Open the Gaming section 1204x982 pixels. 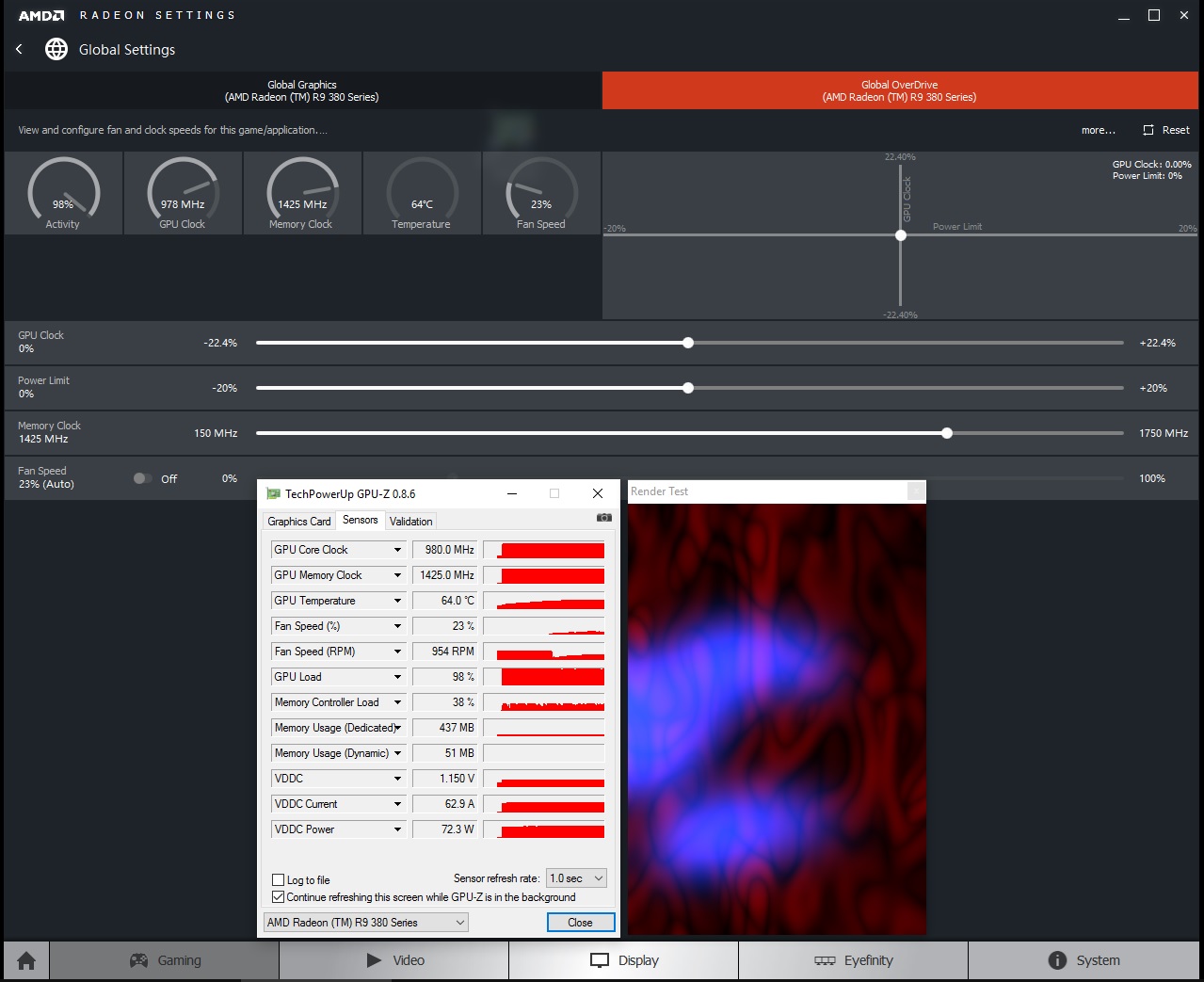[165, 960]
